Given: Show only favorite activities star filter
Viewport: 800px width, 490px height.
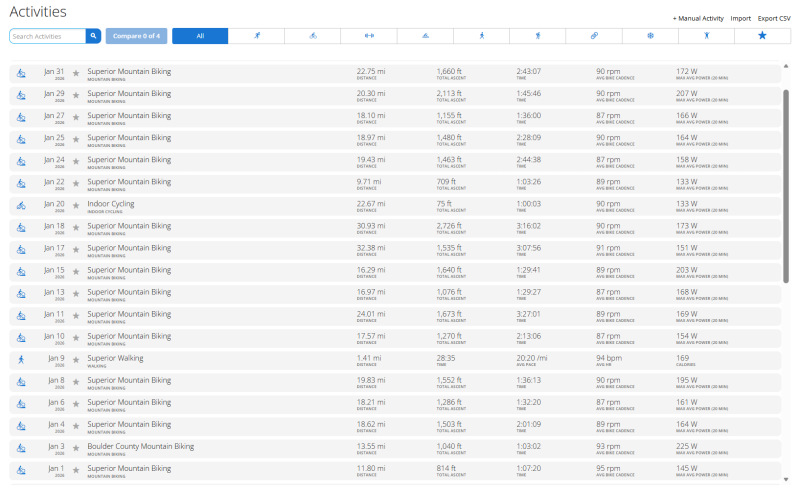Looking at the screenshot, I should (762, 36).
